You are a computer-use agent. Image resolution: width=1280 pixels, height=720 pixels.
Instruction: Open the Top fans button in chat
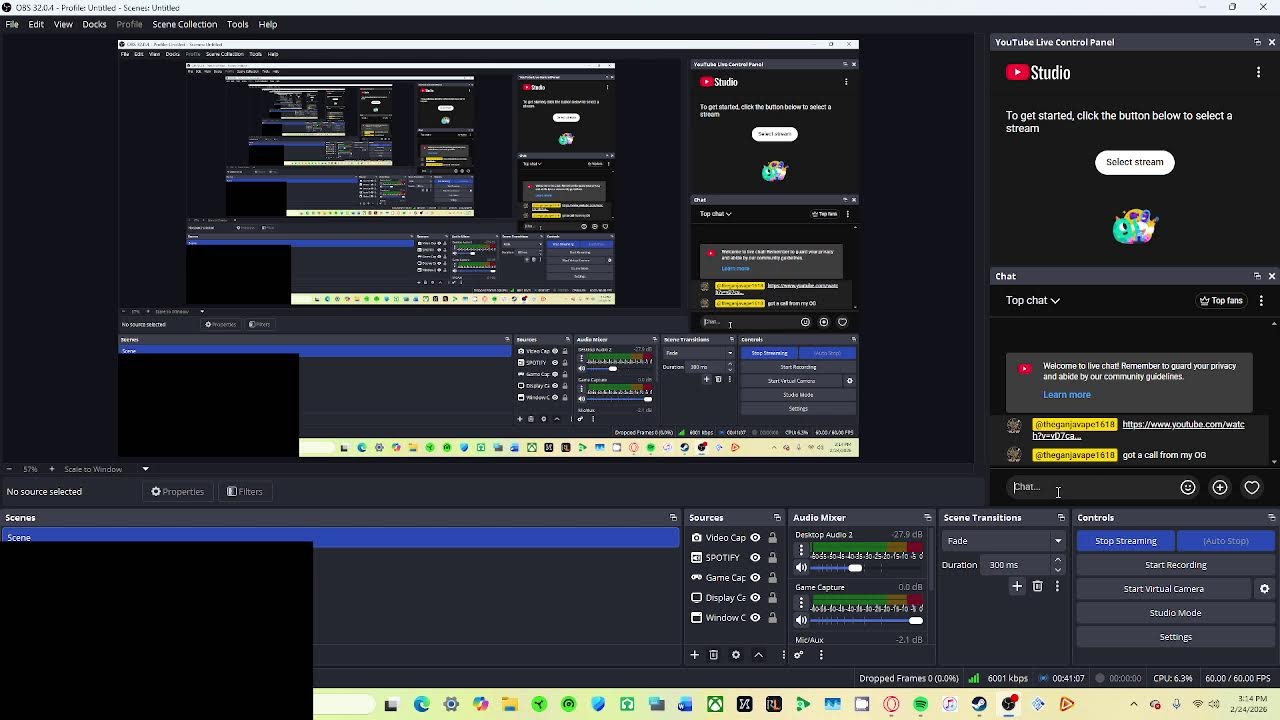[1221, 300]
